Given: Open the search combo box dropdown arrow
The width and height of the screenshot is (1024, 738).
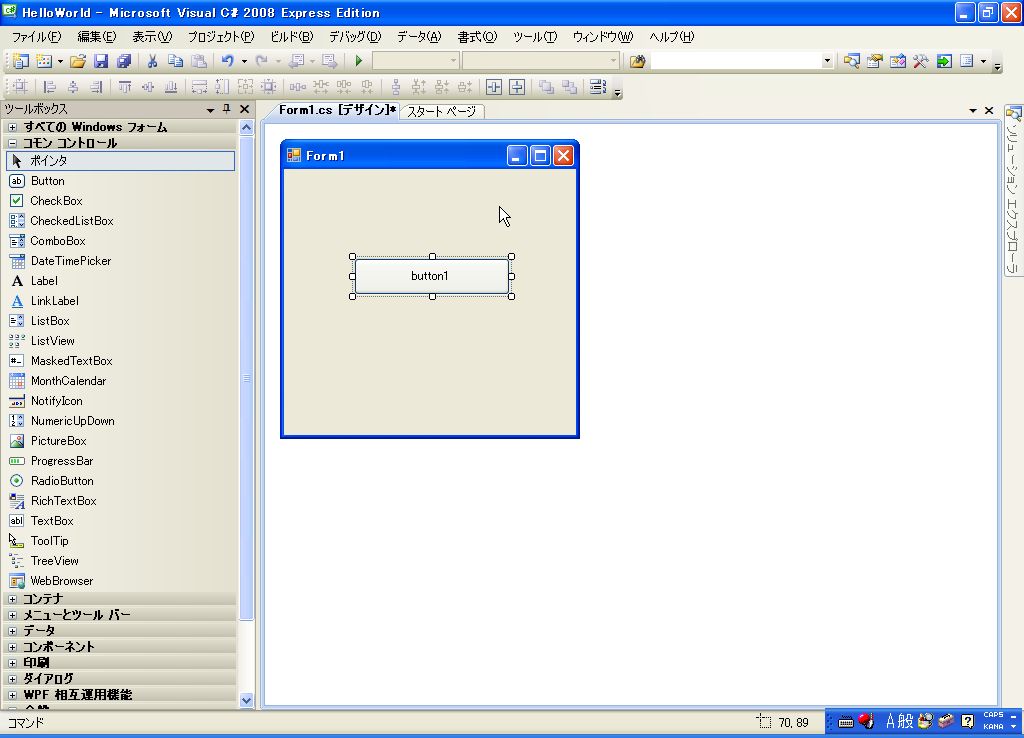Looking at the screenshot, I should click(827, 61).
